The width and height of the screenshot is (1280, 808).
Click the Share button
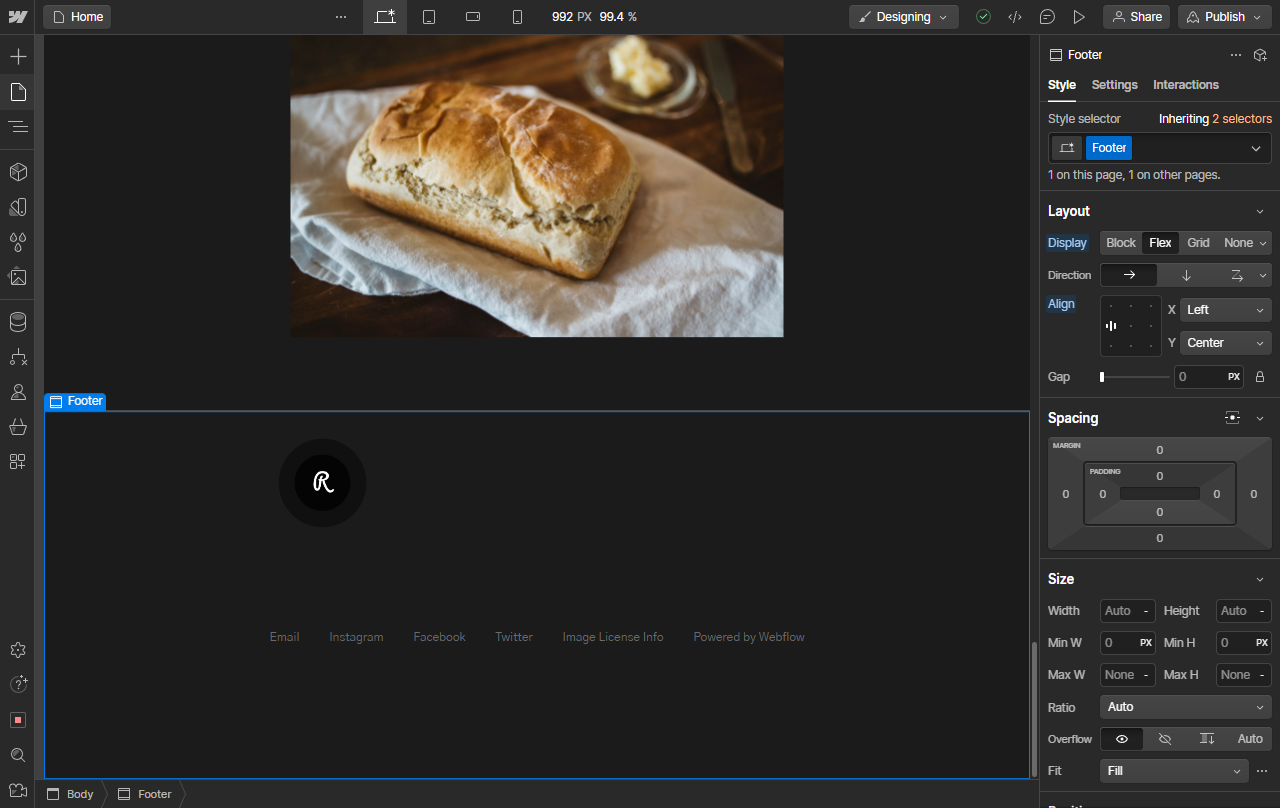pyautogui.click(x=1137, y=17)
